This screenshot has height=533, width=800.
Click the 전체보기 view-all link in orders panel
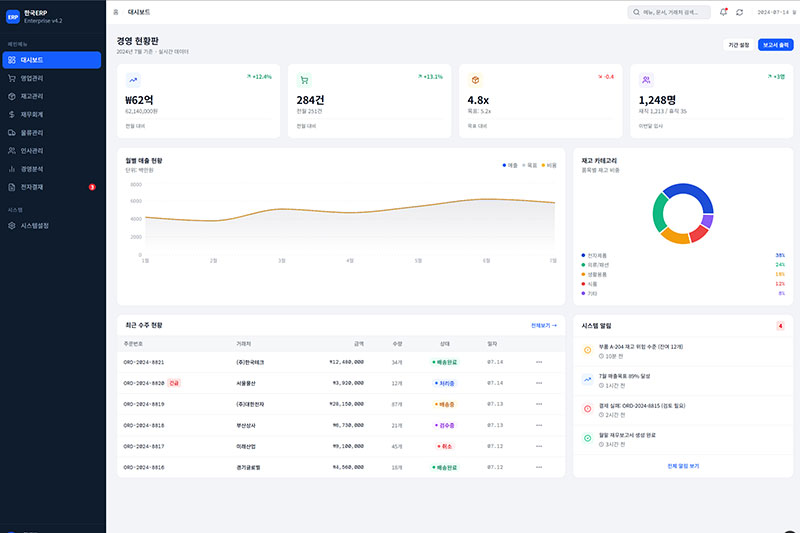pyautogui.click(x=544, y=325)
